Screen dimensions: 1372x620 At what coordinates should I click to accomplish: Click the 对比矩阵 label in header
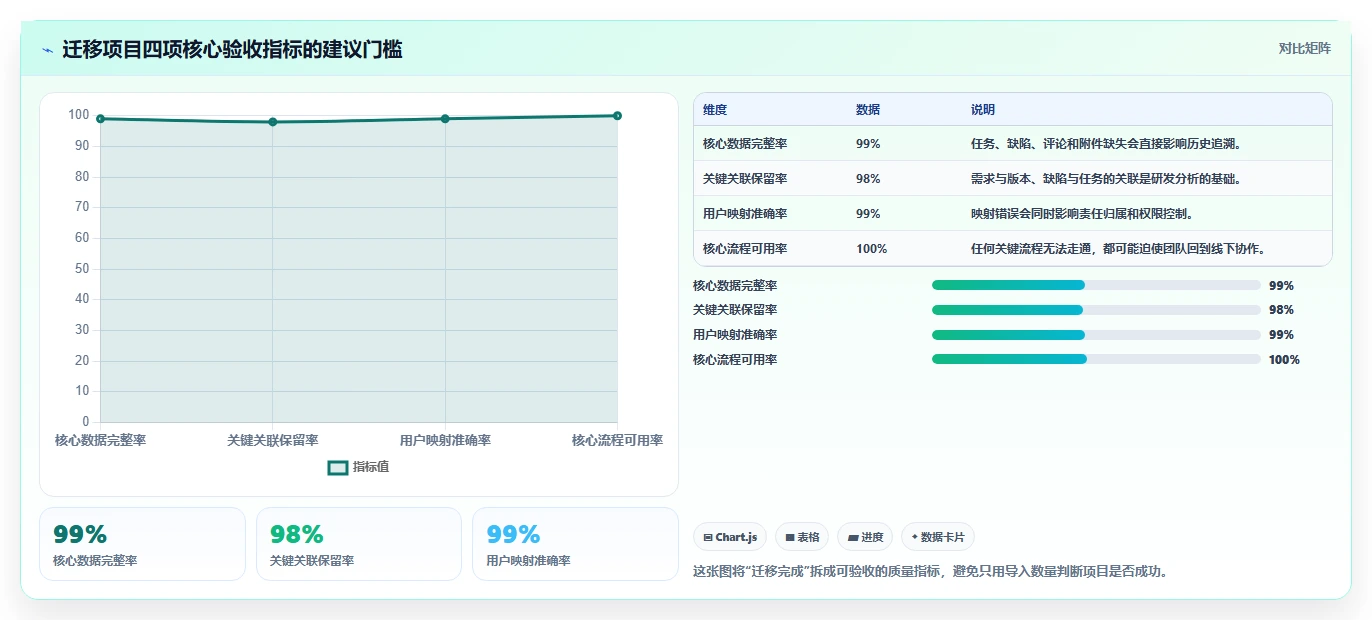pos(1305,48)
